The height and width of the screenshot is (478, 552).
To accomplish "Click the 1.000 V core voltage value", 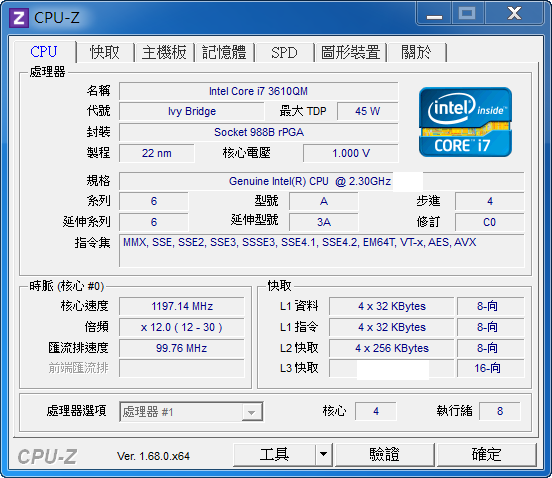I will [351, 153].
